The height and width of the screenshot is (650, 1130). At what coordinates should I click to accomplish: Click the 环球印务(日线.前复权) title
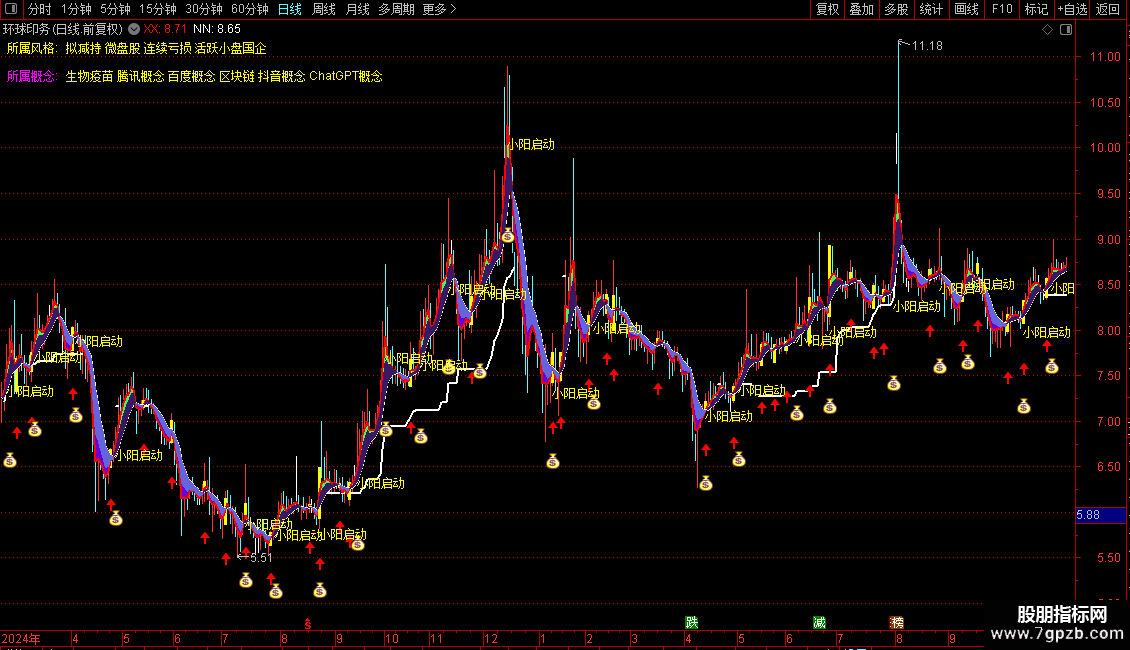(x=63, y=29)
